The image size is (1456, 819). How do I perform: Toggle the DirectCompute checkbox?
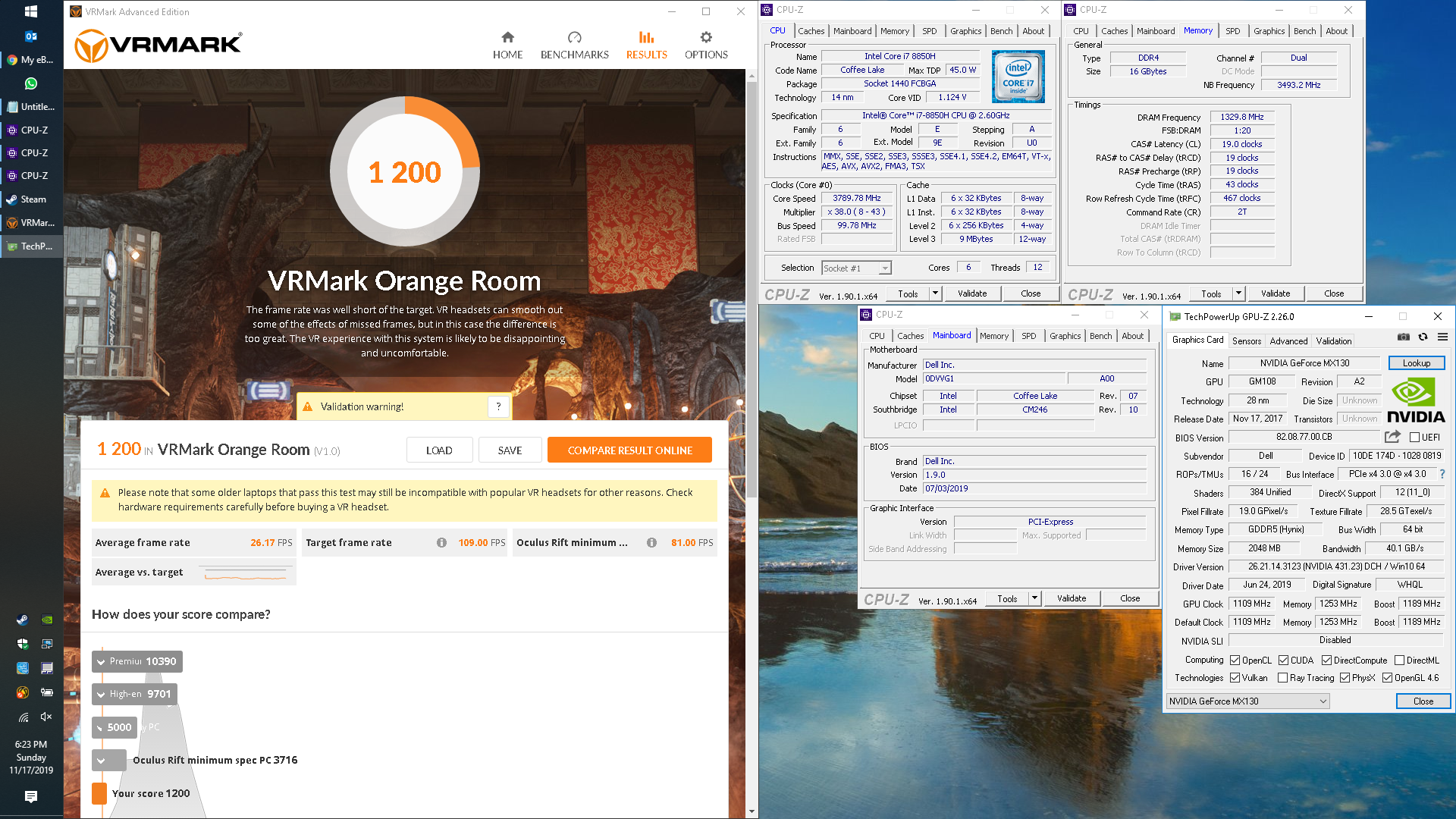[x=1326, y=661]
